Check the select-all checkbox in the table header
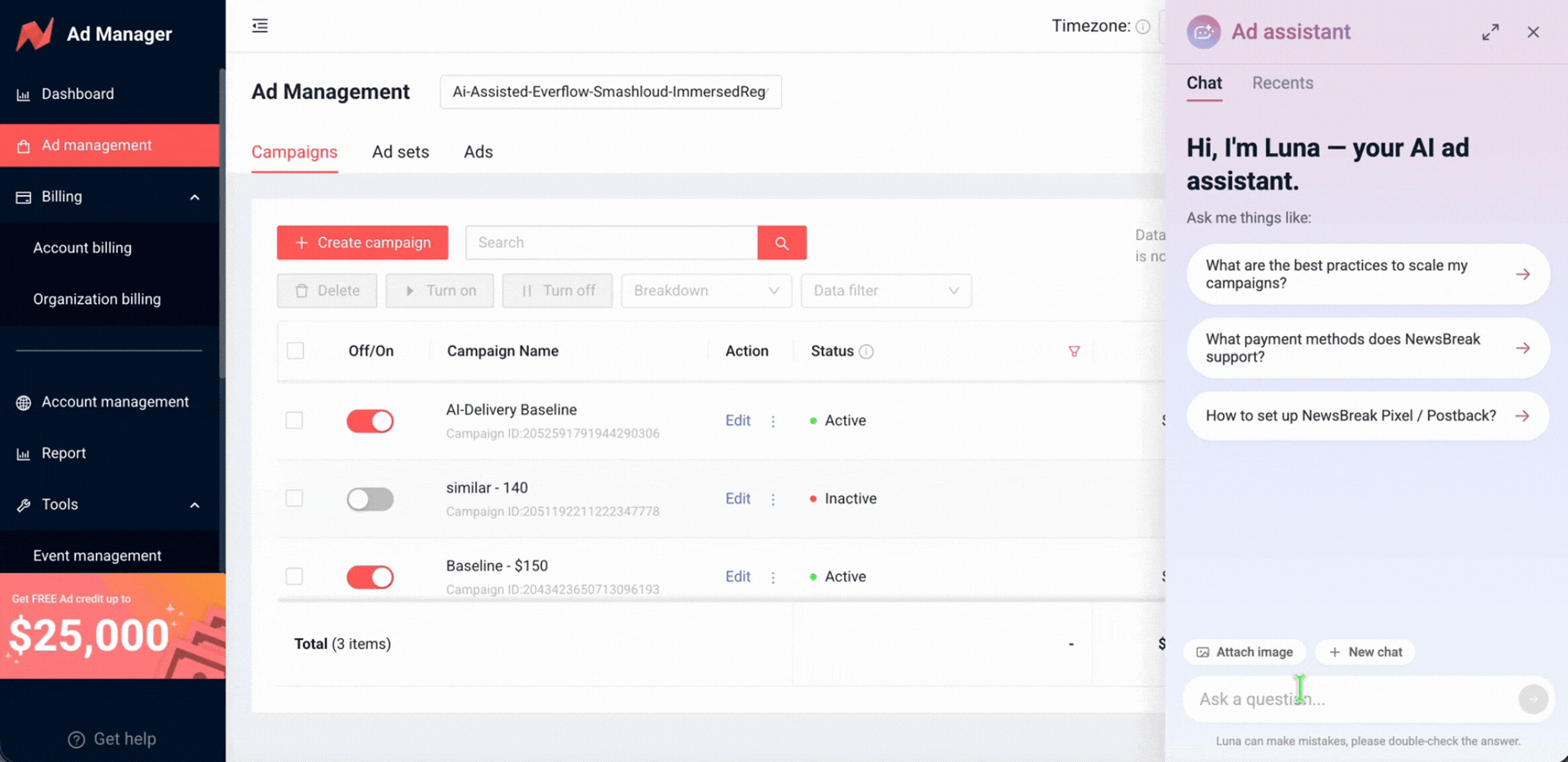 (x=295, y=351)
